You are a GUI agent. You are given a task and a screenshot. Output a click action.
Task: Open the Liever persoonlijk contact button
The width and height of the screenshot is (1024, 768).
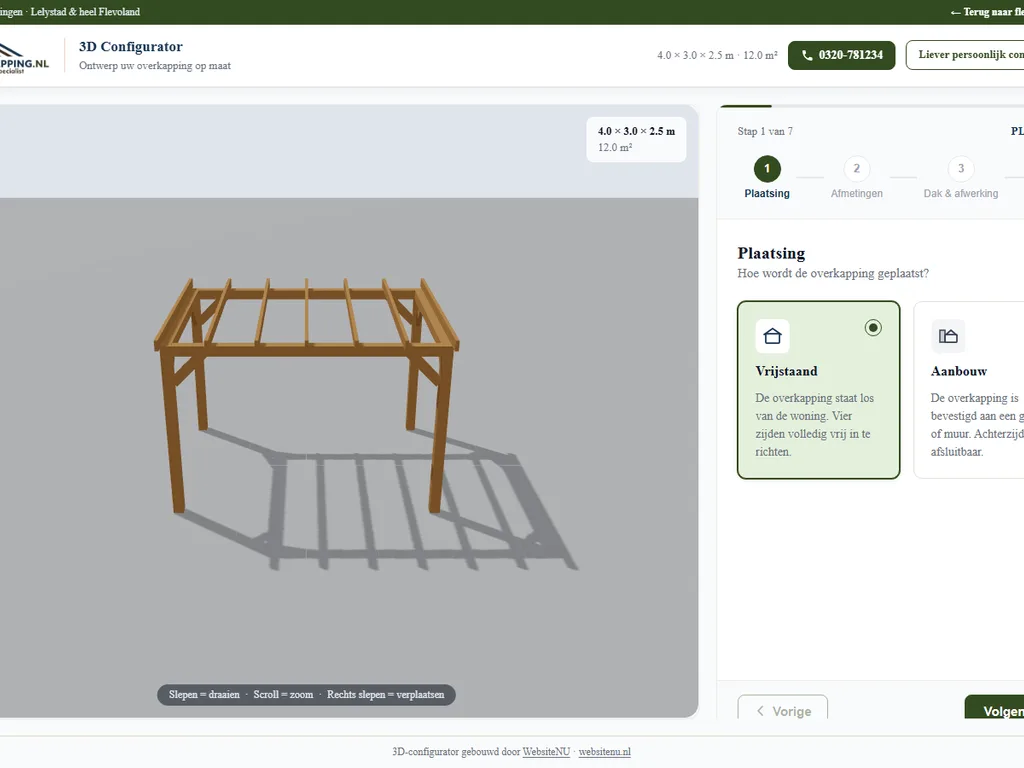pos(965,55)
